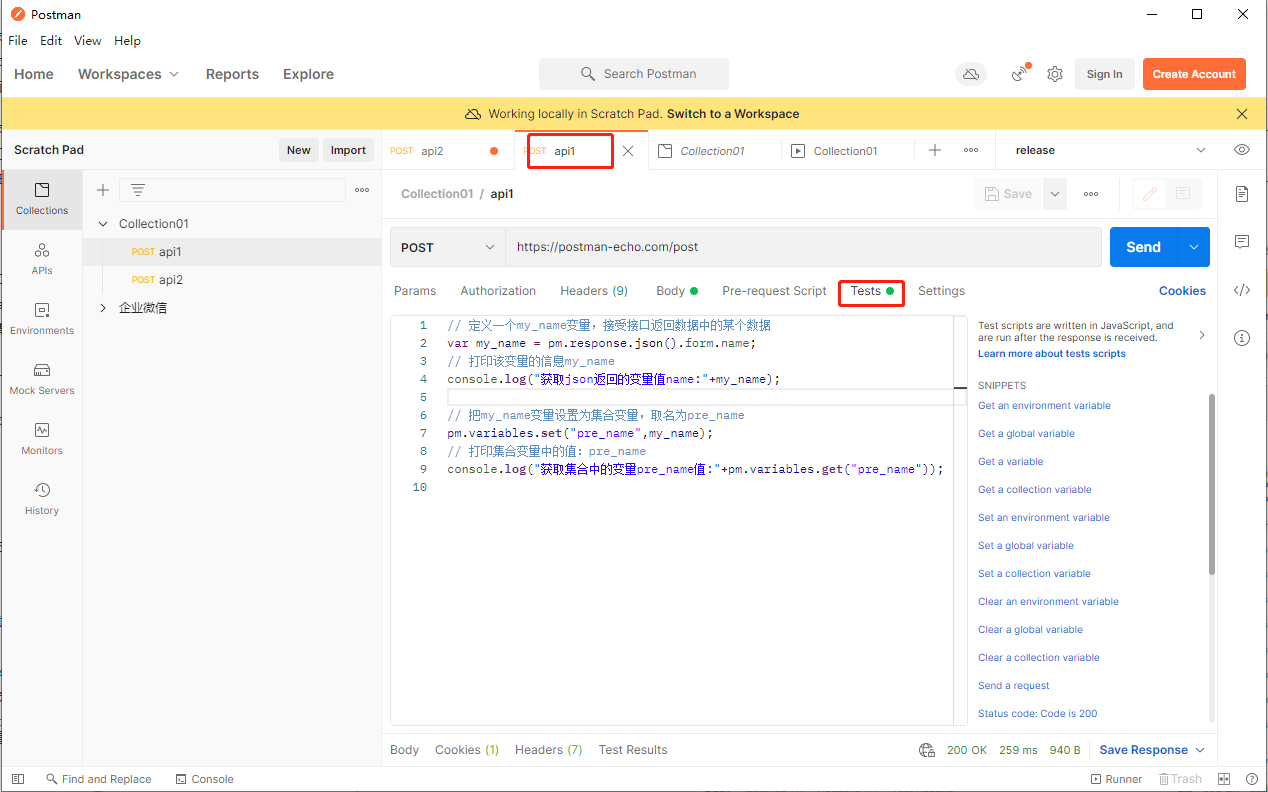Click the Search Postman field
The height and width of the screenshot is (792, 1268).
click(x=634, y=74)
